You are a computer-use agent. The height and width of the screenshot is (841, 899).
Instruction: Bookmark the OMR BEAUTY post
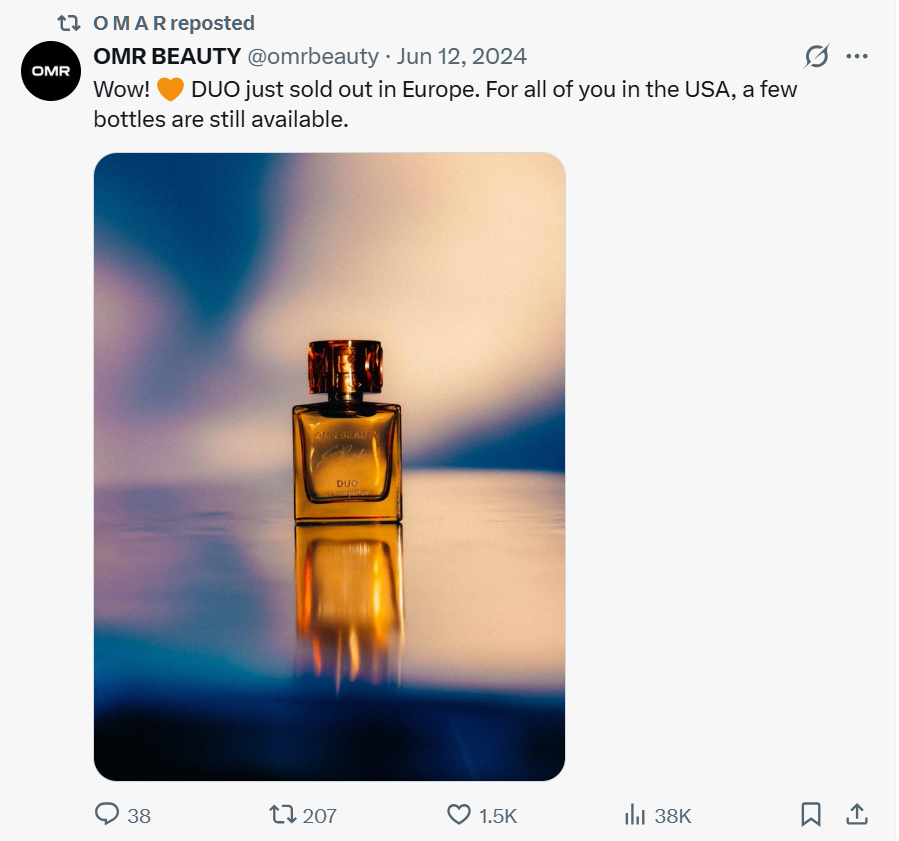click(x=811, y=815)
